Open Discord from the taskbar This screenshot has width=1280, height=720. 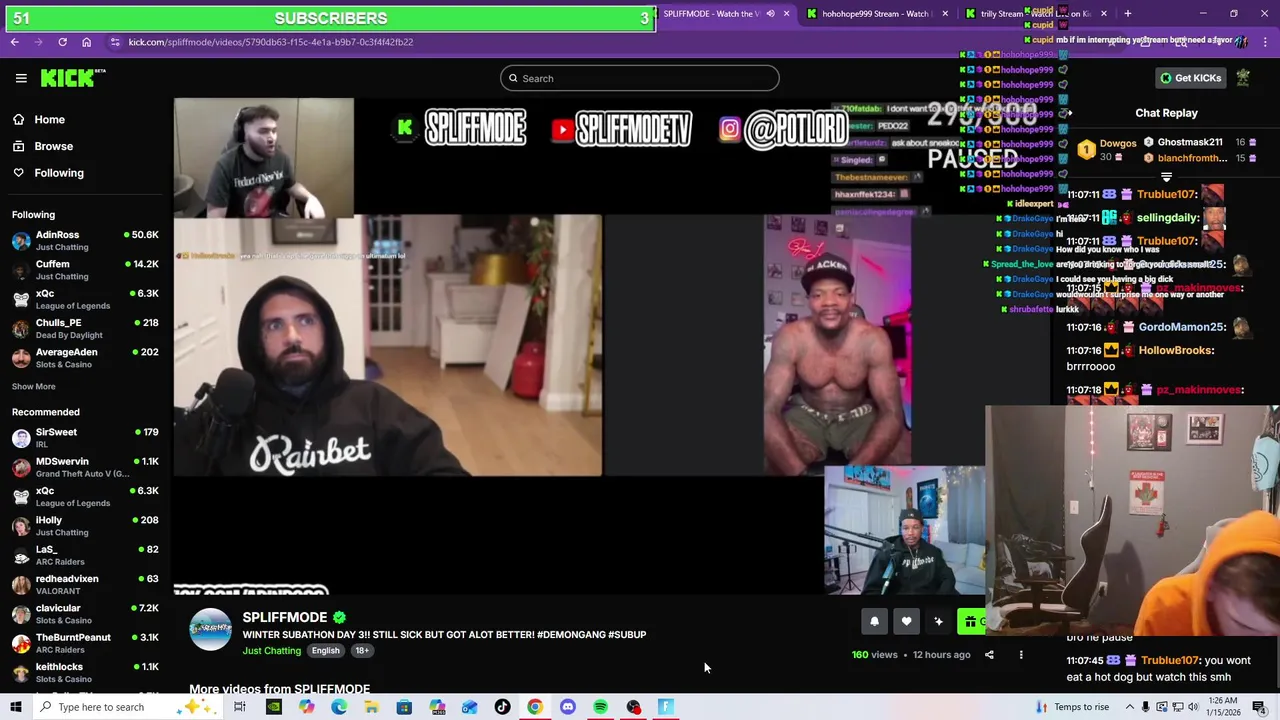click(x=568, y=707)
